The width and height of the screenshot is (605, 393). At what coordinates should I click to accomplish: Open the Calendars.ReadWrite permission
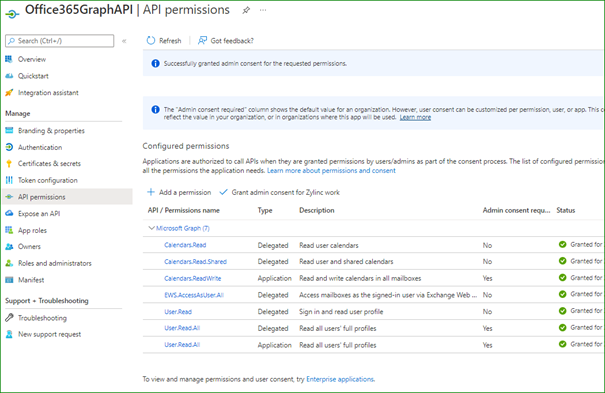pyautogui.click(x=193, y=278)
